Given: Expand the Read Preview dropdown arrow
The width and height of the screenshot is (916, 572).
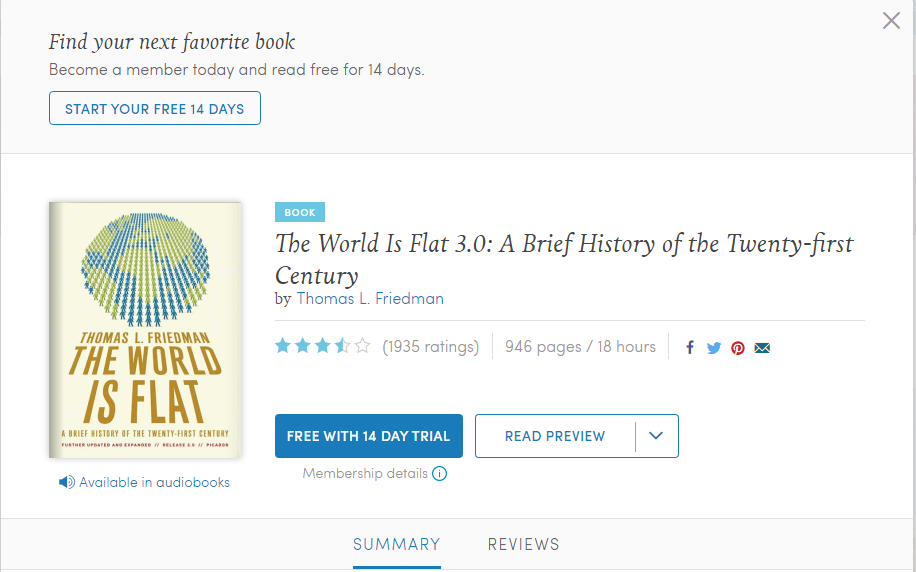Looking at the screenshot, I should point(657,436).
